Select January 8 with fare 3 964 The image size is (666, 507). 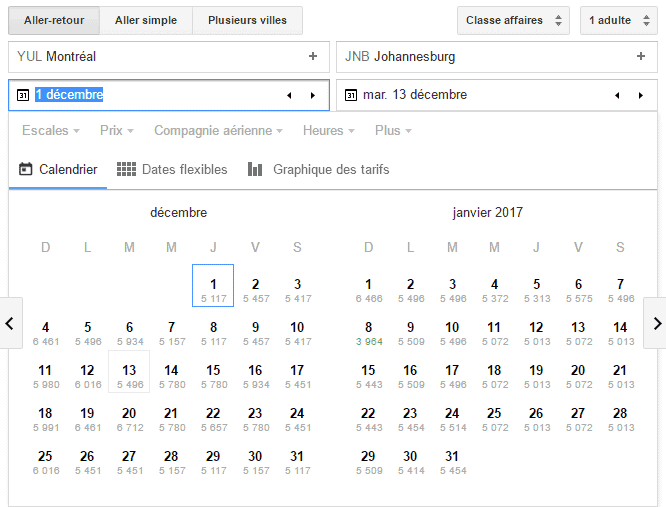(x=368, y=332)
